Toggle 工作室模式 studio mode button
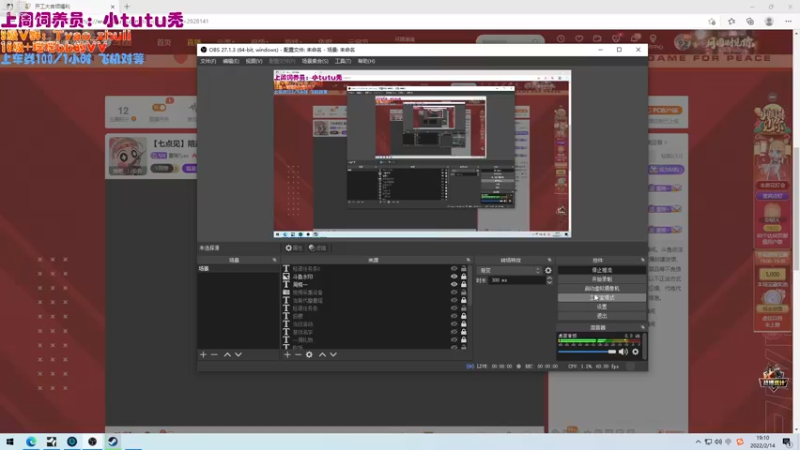This screenshot has width=800, height=450. click(602, 297)
